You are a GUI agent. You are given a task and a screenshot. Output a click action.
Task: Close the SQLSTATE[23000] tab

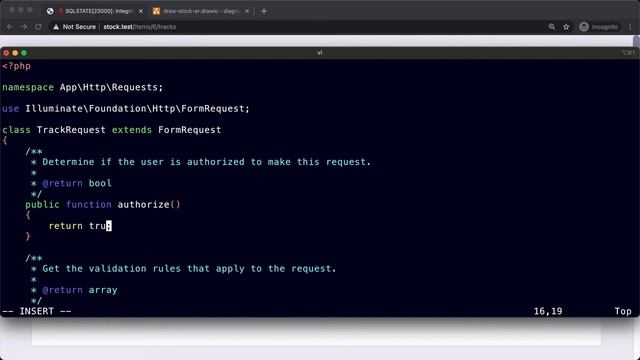point(141,11)
